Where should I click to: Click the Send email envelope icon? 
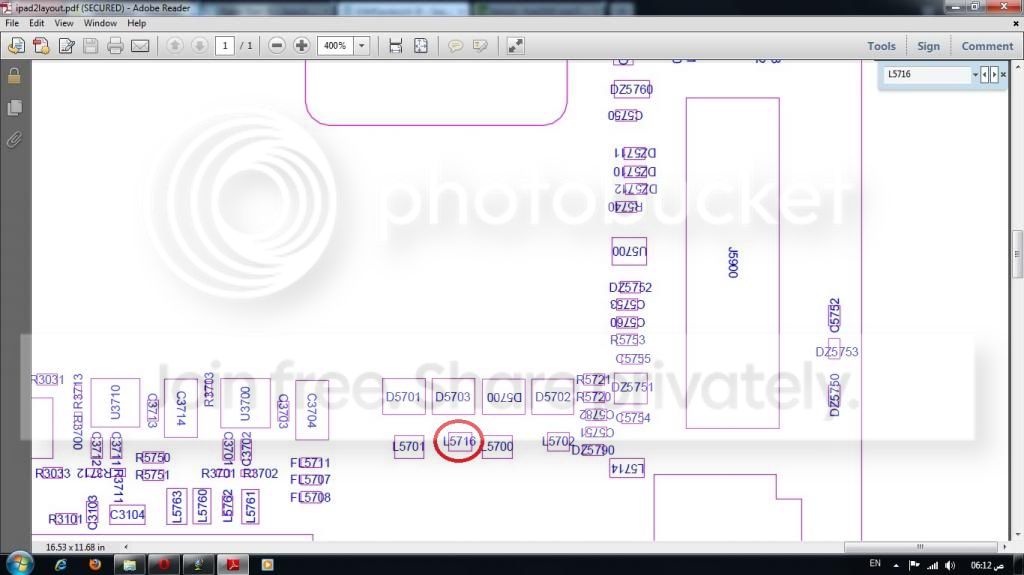pyautogui.click(x=140, y=46)
